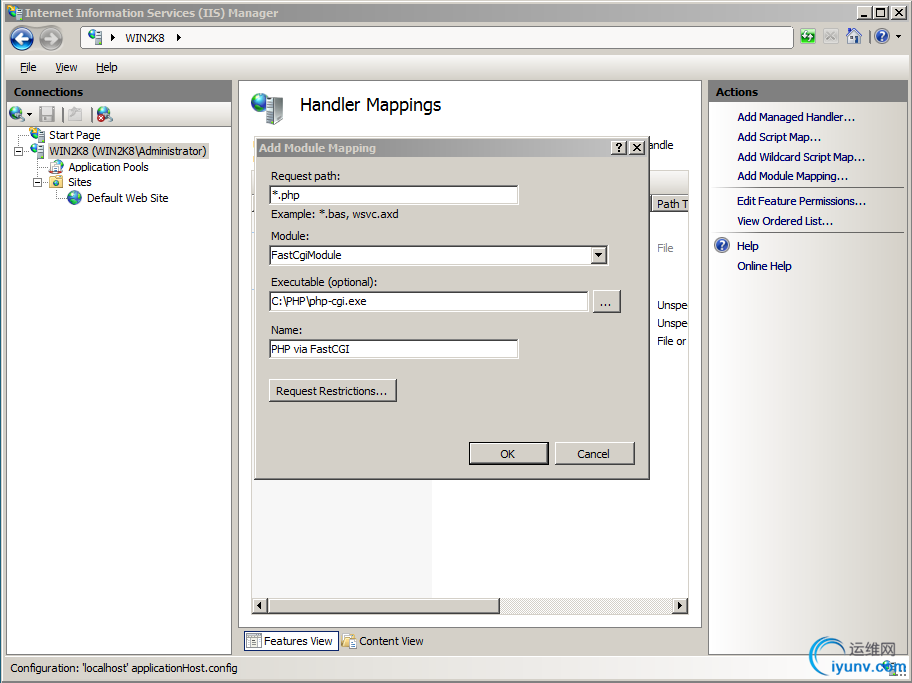Open Request Restrictions settings
This screenshot has height=683, width=912.
[332, 391]
